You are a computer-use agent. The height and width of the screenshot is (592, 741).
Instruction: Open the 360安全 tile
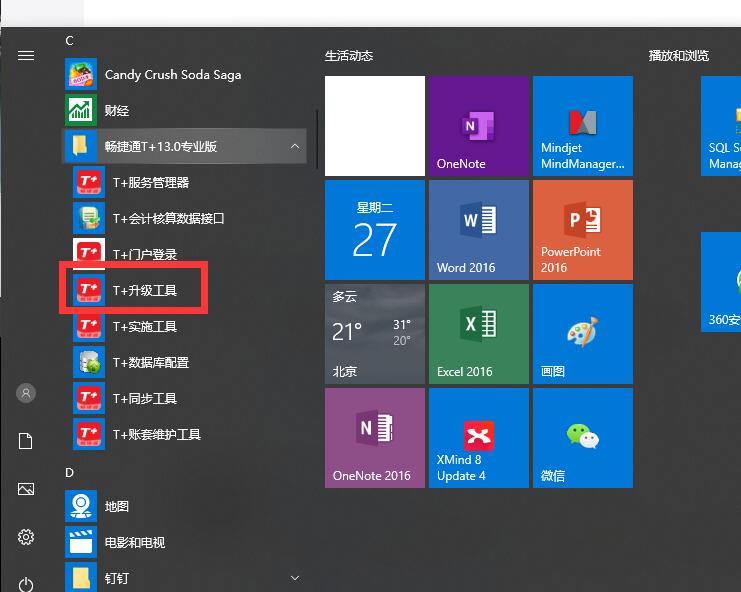click(x=721, y=282)
